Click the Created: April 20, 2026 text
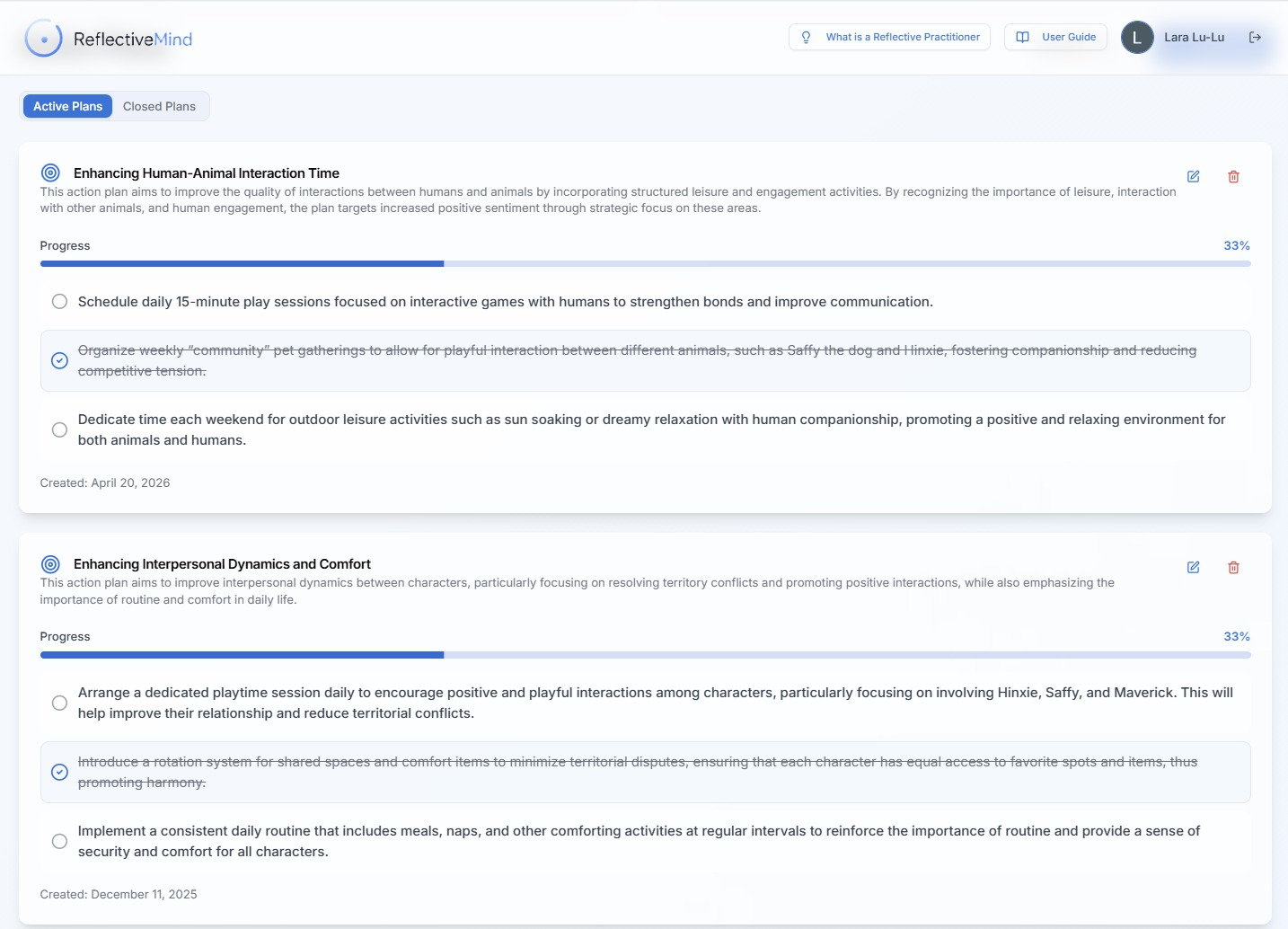The width and height of the screenshot is (1288, 929). click(105, 482)
